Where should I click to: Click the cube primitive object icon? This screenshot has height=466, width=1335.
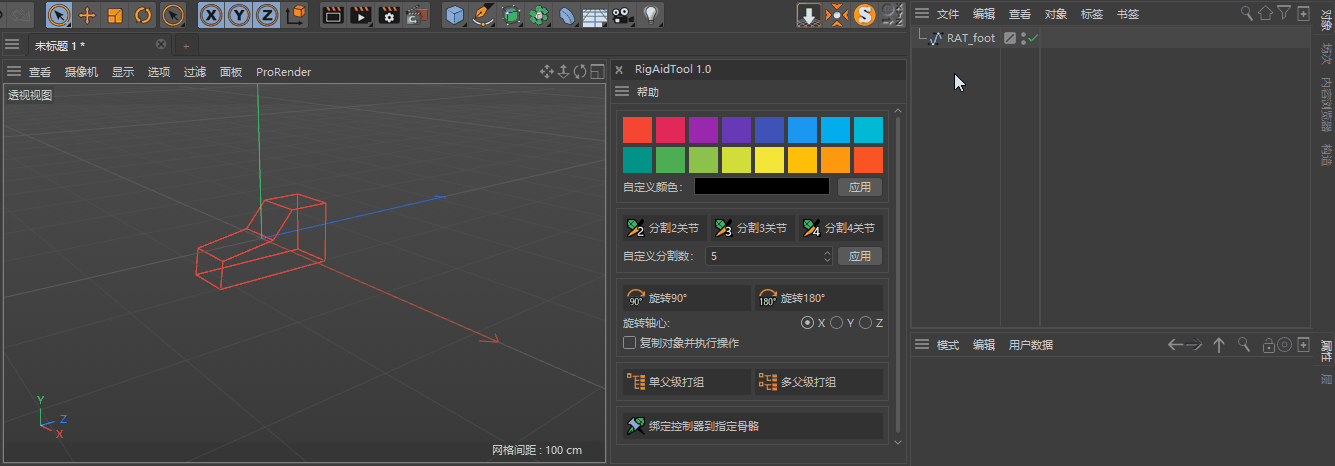(x=455, y=15)
